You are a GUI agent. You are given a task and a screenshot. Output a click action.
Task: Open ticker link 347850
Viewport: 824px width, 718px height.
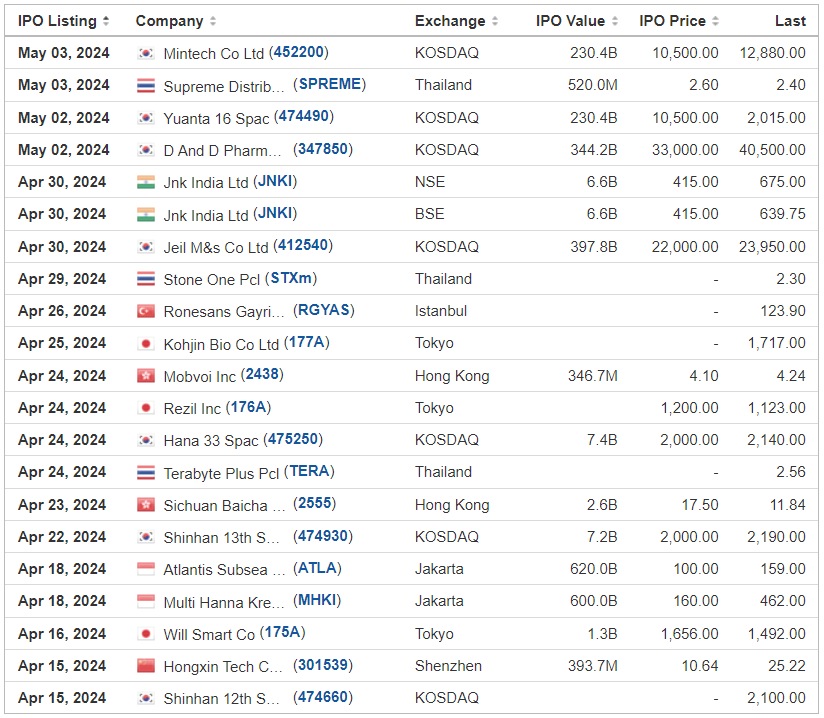323,149
